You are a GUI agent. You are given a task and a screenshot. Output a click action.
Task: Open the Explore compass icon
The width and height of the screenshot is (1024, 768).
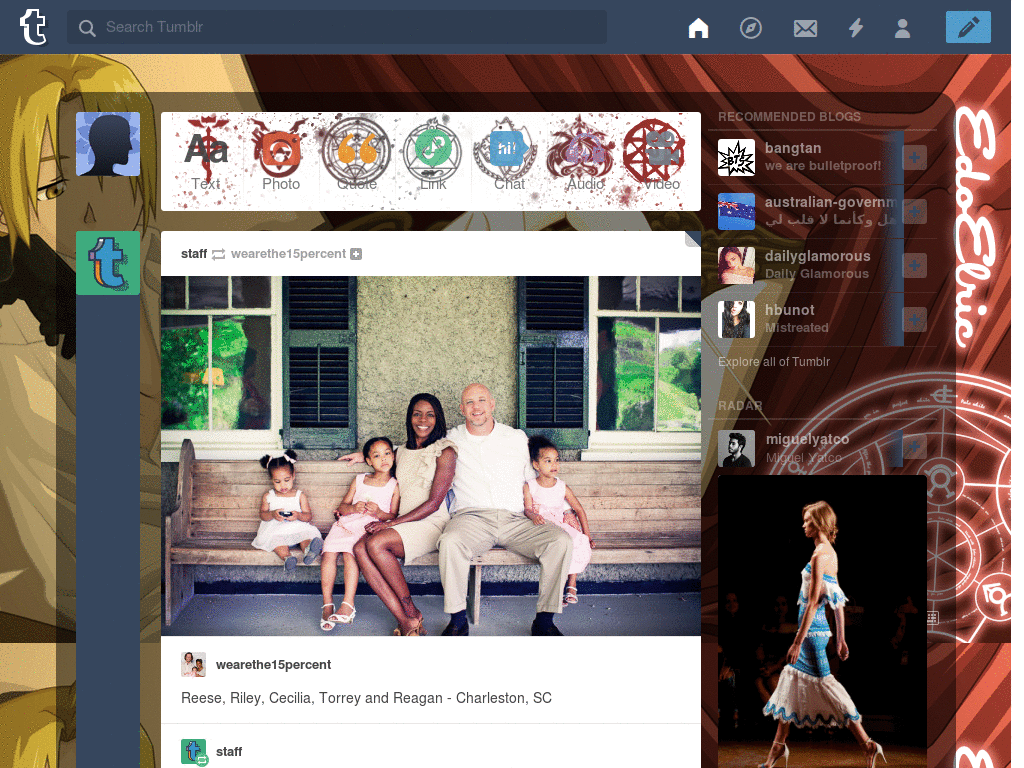pyautogui.click(x=750, y=27)
